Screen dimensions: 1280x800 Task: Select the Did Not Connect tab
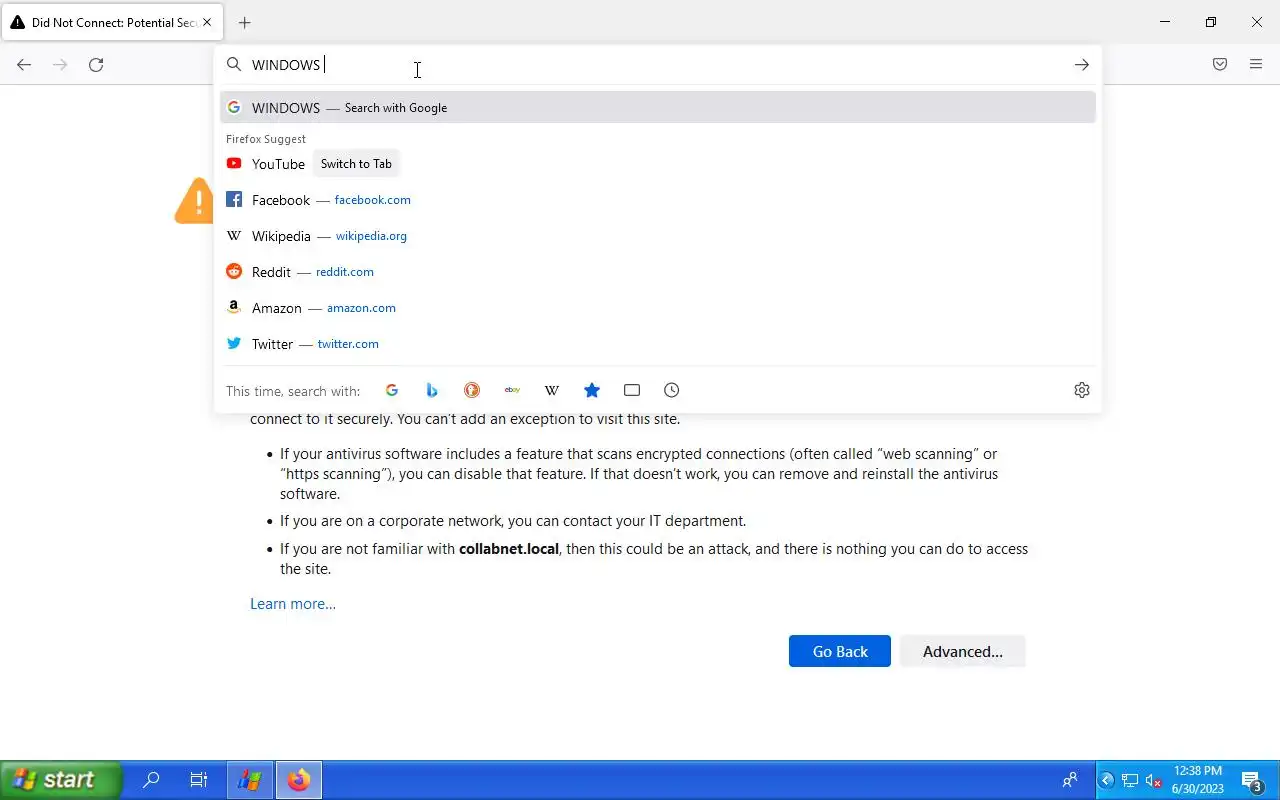click(x=112, y=22)
